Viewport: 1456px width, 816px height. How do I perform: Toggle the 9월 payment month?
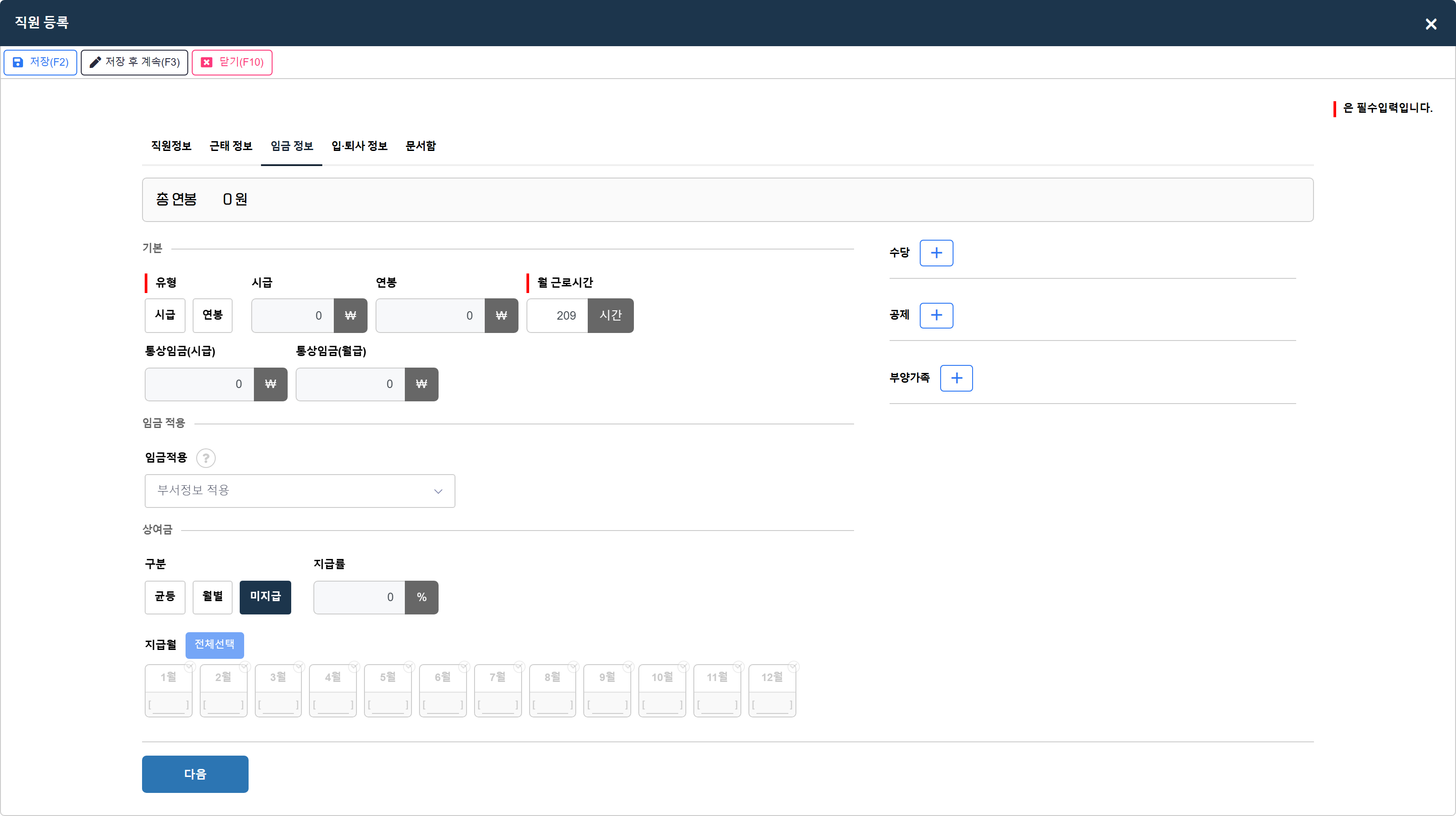pyautogui.click(x=607, y=677)
